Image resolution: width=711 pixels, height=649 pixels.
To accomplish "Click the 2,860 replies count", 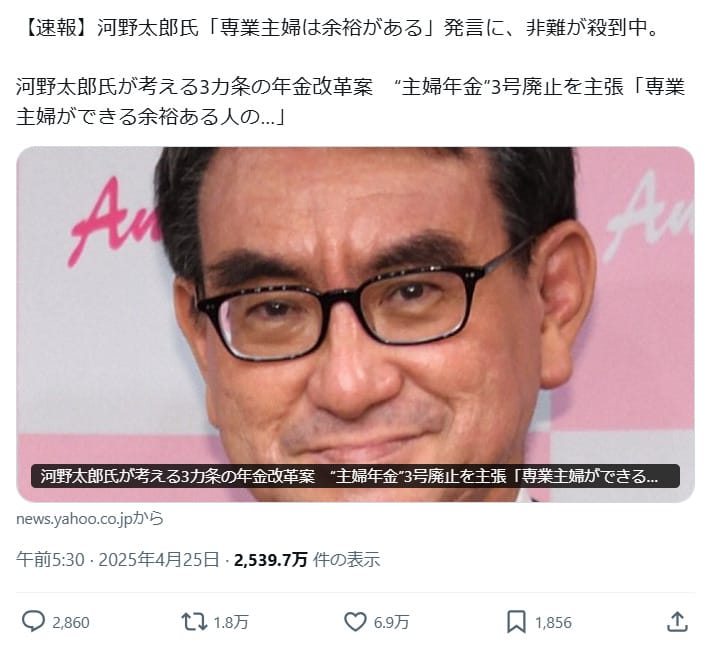I will (x=71, y=623).
